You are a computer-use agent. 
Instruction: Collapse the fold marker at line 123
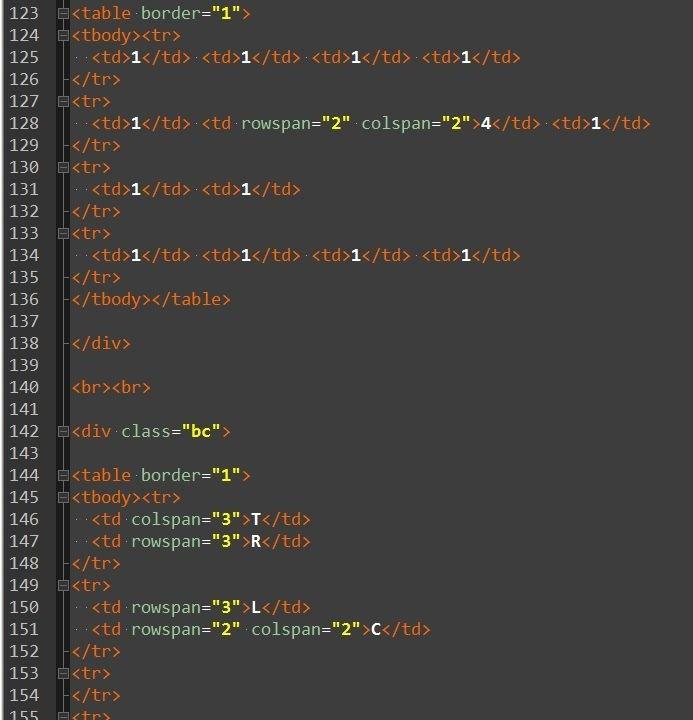tap(63, 14)
